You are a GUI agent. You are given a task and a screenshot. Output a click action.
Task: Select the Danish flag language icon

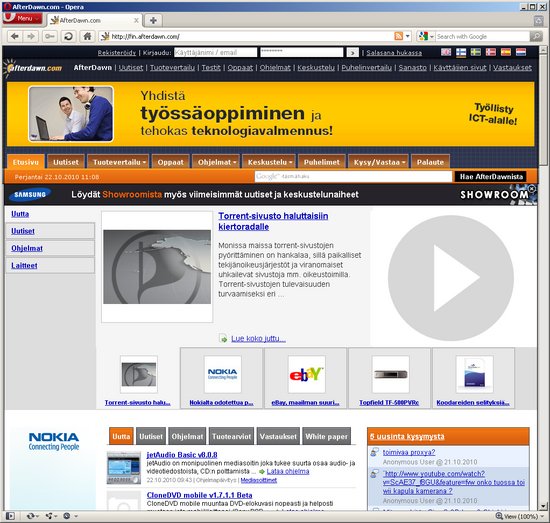491,52
